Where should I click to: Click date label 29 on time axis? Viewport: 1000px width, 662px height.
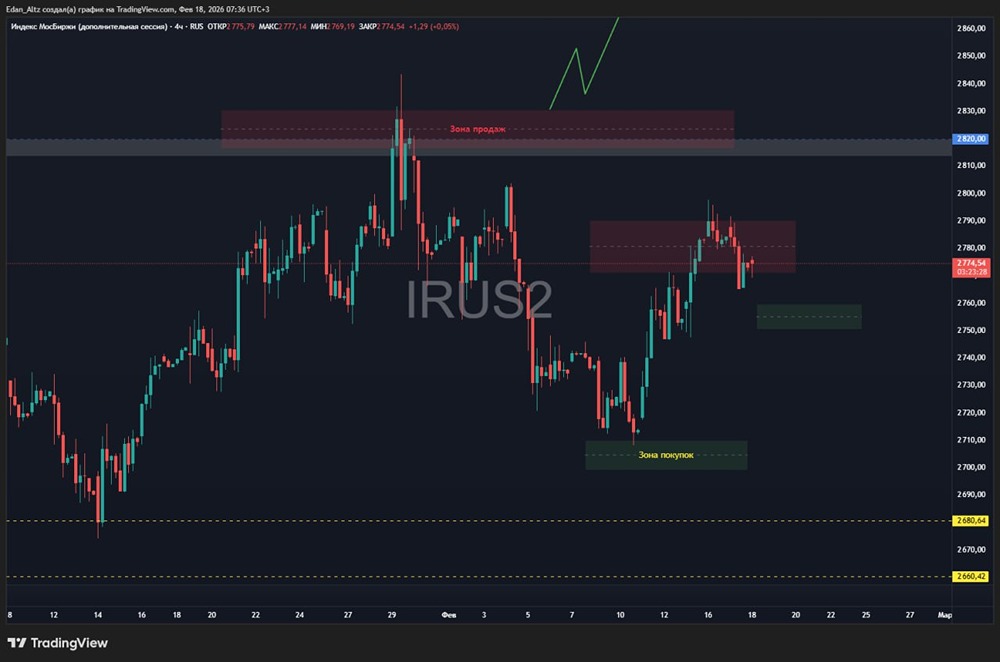click(x=392, y=615)
